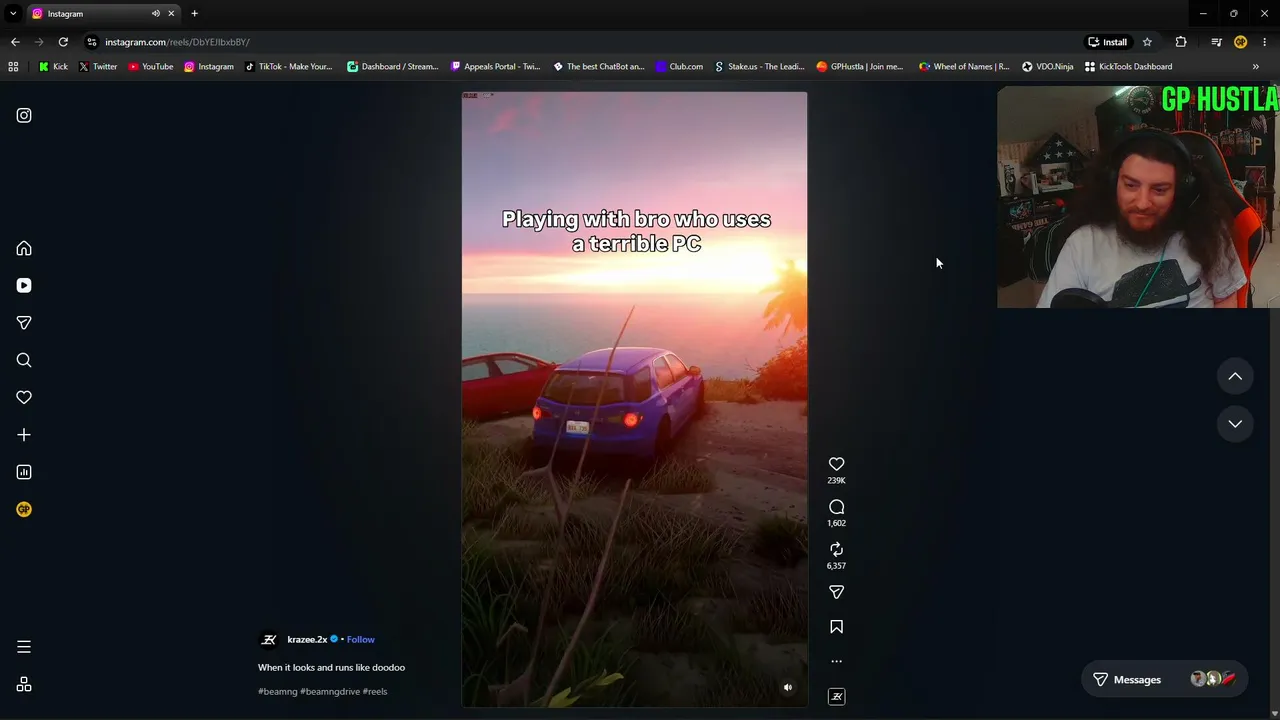The image size is (1280, 720).
Task: Click the Create plus icon in sidebar
Action: pos(24,435)
